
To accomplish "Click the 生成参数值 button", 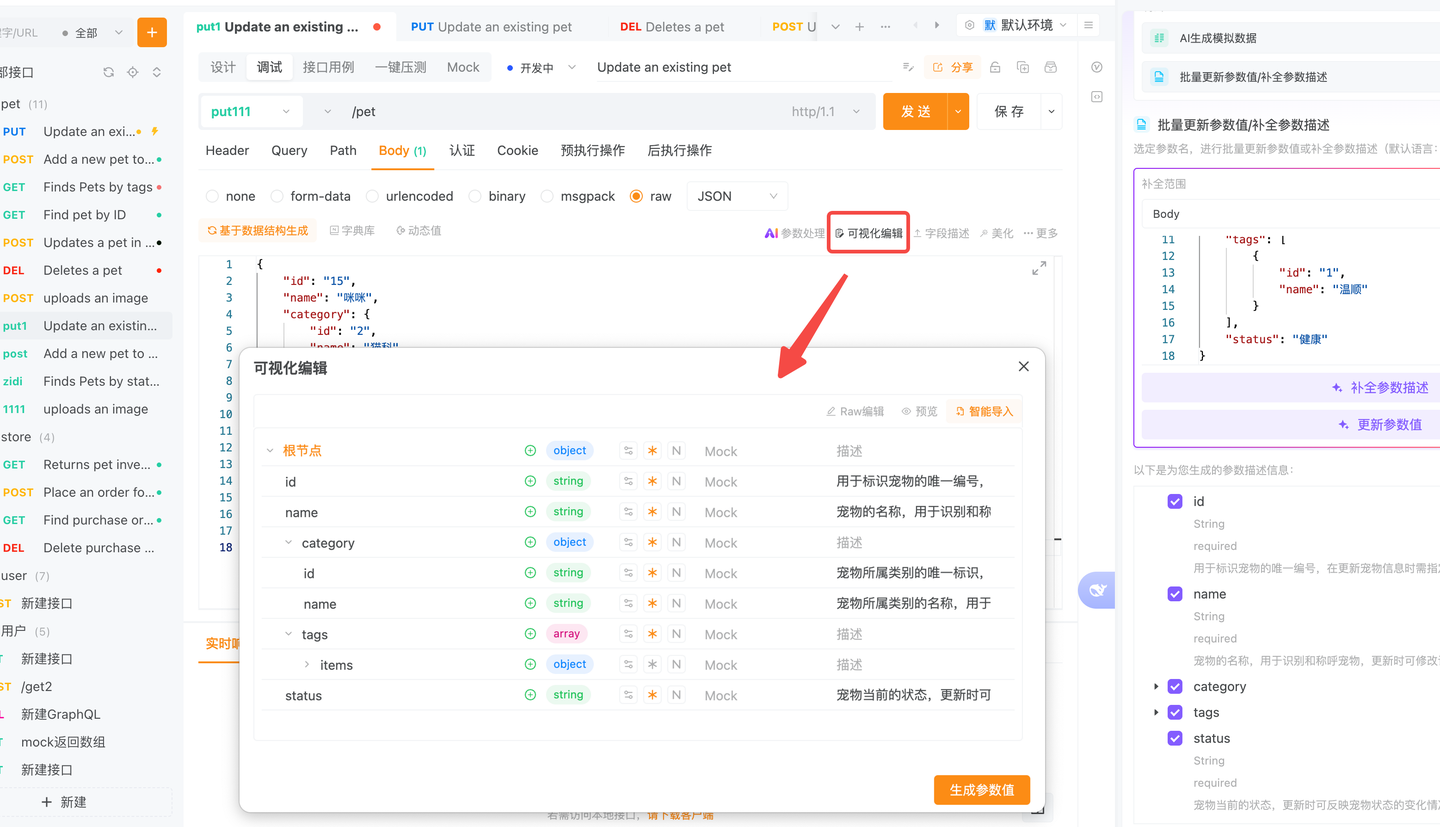I will click(982, 789).
